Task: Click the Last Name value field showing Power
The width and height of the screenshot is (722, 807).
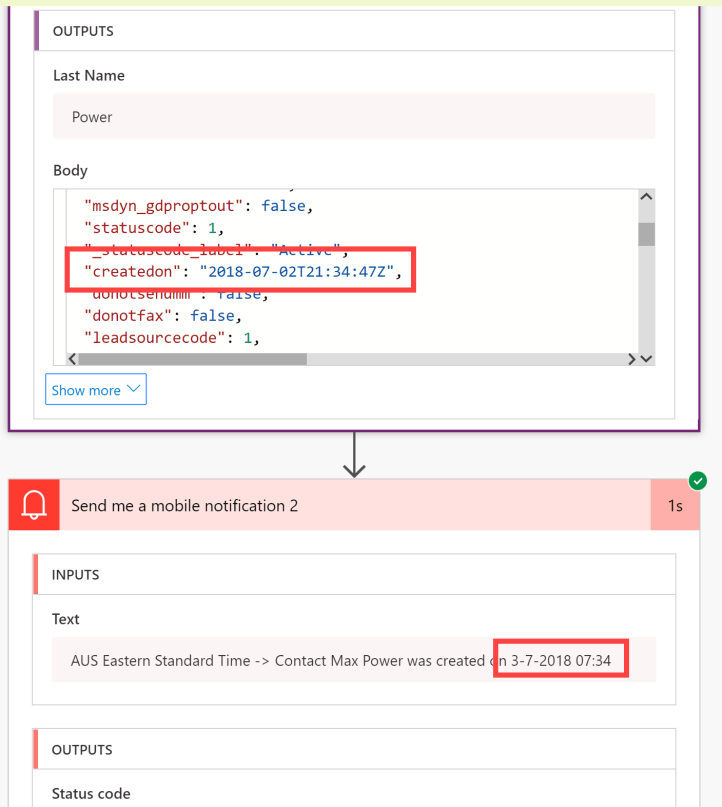Action: pyautogui.click(x=354, y=117)
